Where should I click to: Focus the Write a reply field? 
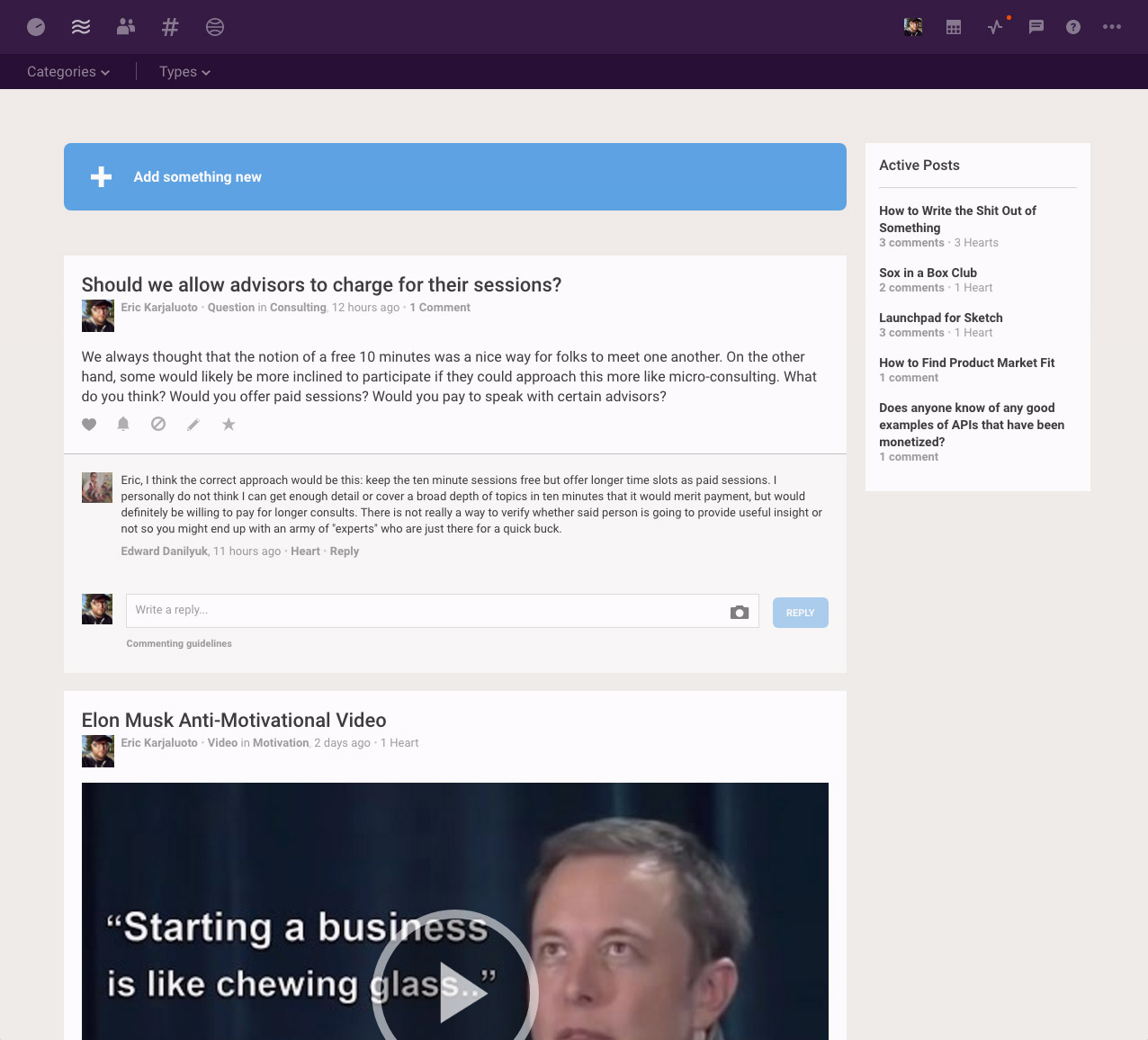click(443, 611)
